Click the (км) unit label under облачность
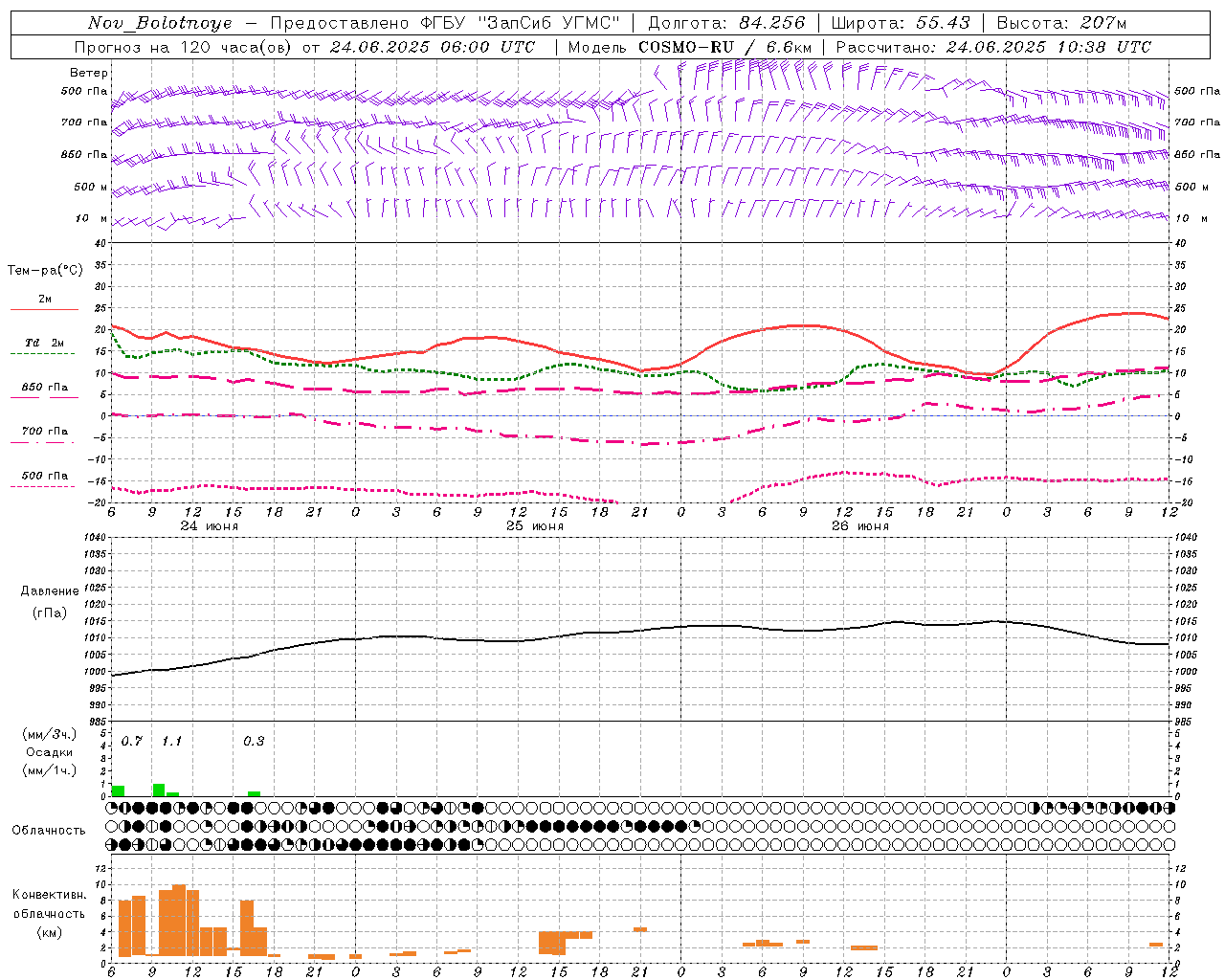Image resolution: width=1225 pixels, height=980 pixels. tap(50, 932)
